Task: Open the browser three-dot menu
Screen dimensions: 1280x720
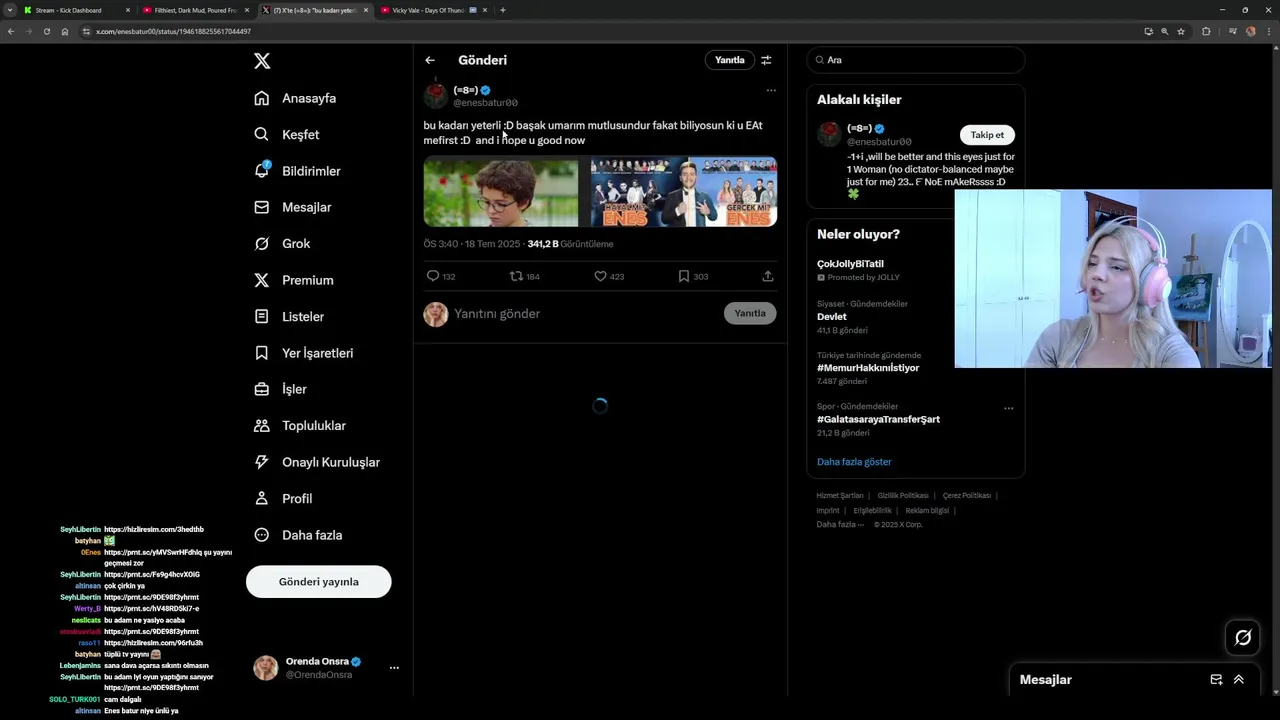Action: 1269,31
